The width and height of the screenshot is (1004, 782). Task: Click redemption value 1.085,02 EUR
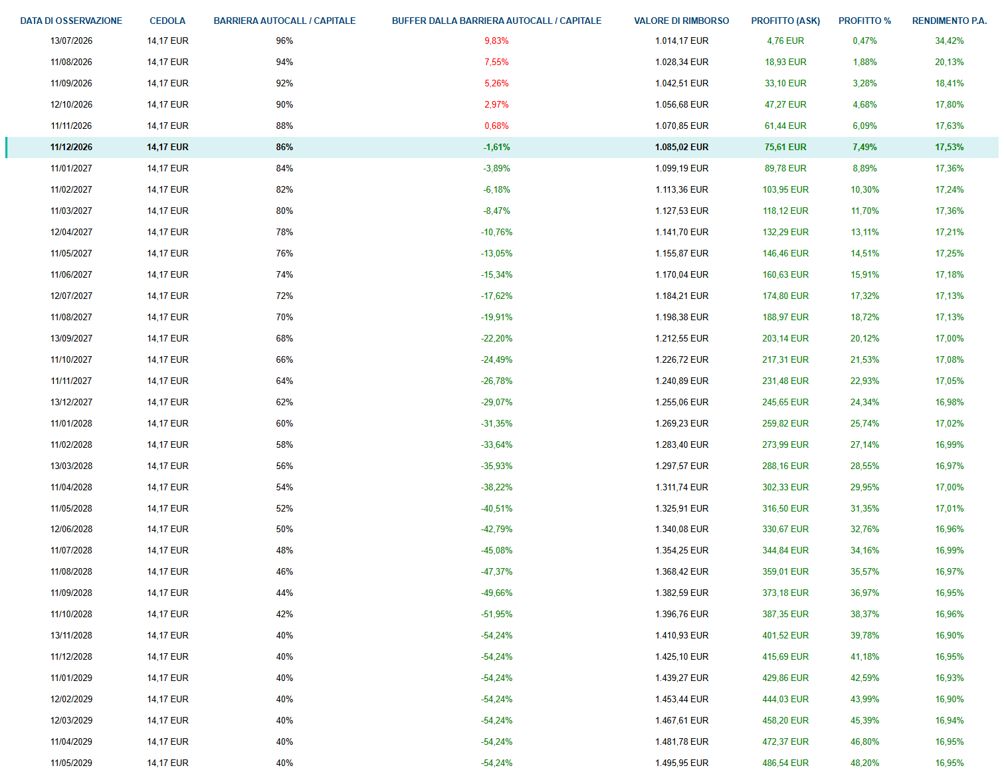(681, 147)
